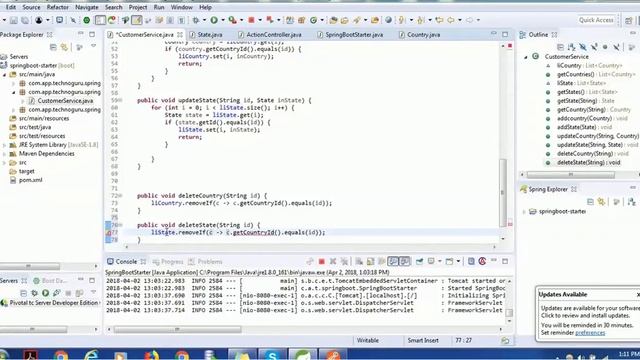The width and height of the screenshot is (640, 360).
Task: Toggle Hide Non-Public Members in Outline toolbar
Action: (605, 47)
